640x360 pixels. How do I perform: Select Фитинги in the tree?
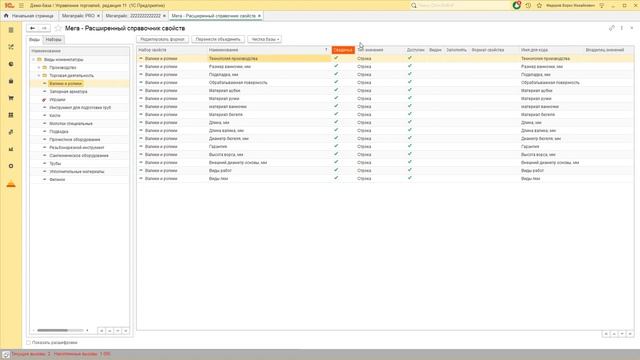(57, 180)
